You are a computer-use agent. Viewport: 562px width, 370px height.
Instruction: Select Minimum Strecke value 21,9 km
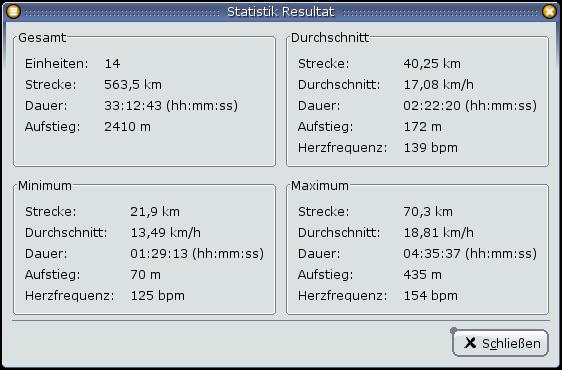tap(155, 212)
